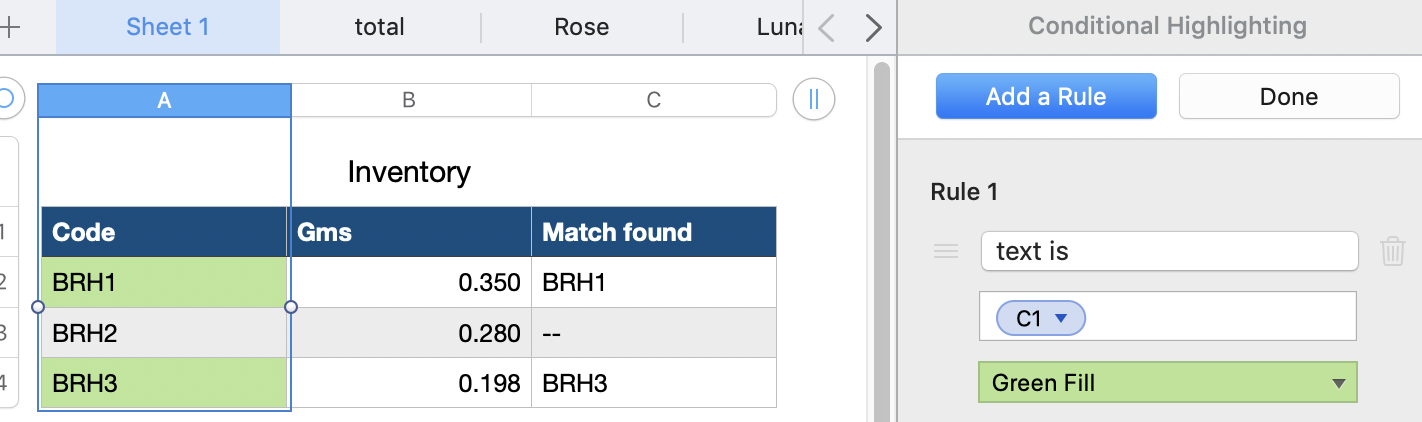Select column C header
This screenshot has height=422, width=1422.
(x=654, y=100)
